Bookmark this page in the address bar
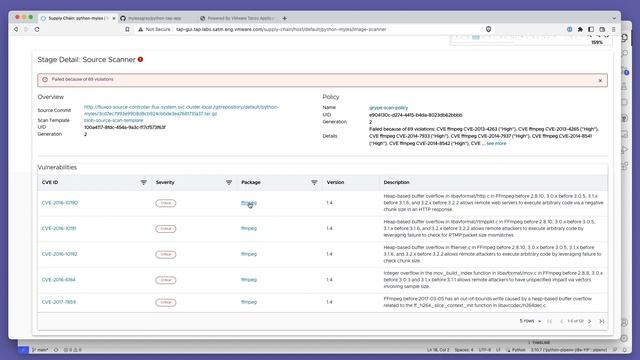The width and height of the screenshot is (640, 360). click(x=127, y=29)
